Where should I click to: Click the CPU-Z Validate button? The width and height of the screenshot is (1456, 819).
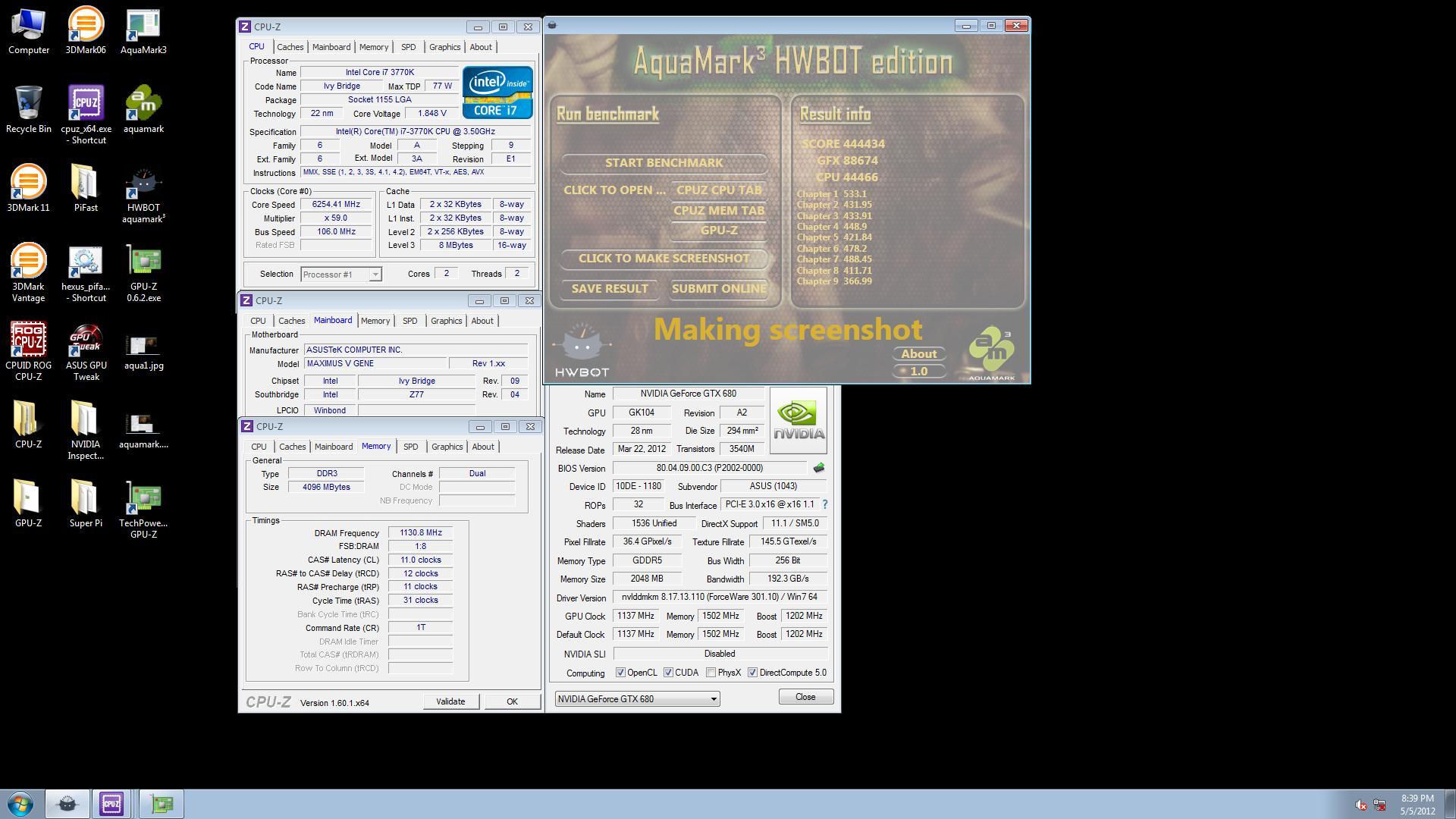pos(450,701)
